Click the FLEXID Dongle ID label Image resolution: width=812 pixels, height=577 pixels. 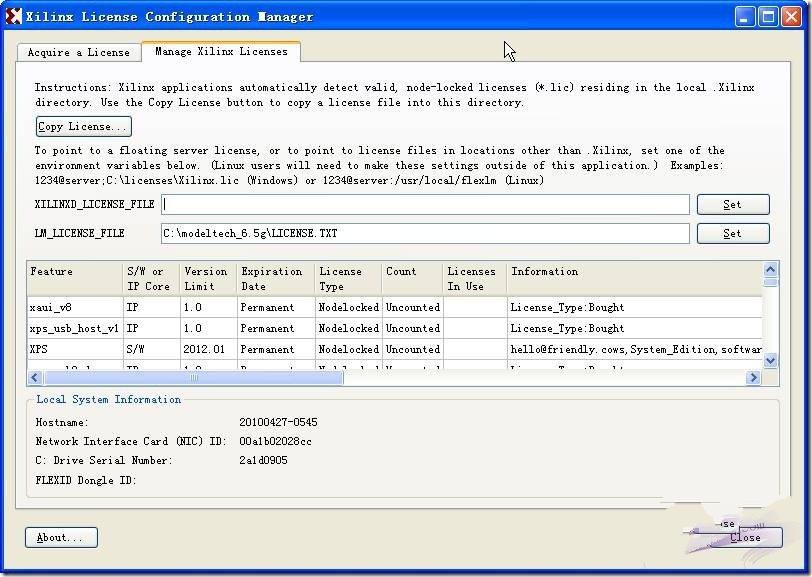[86, 480]
